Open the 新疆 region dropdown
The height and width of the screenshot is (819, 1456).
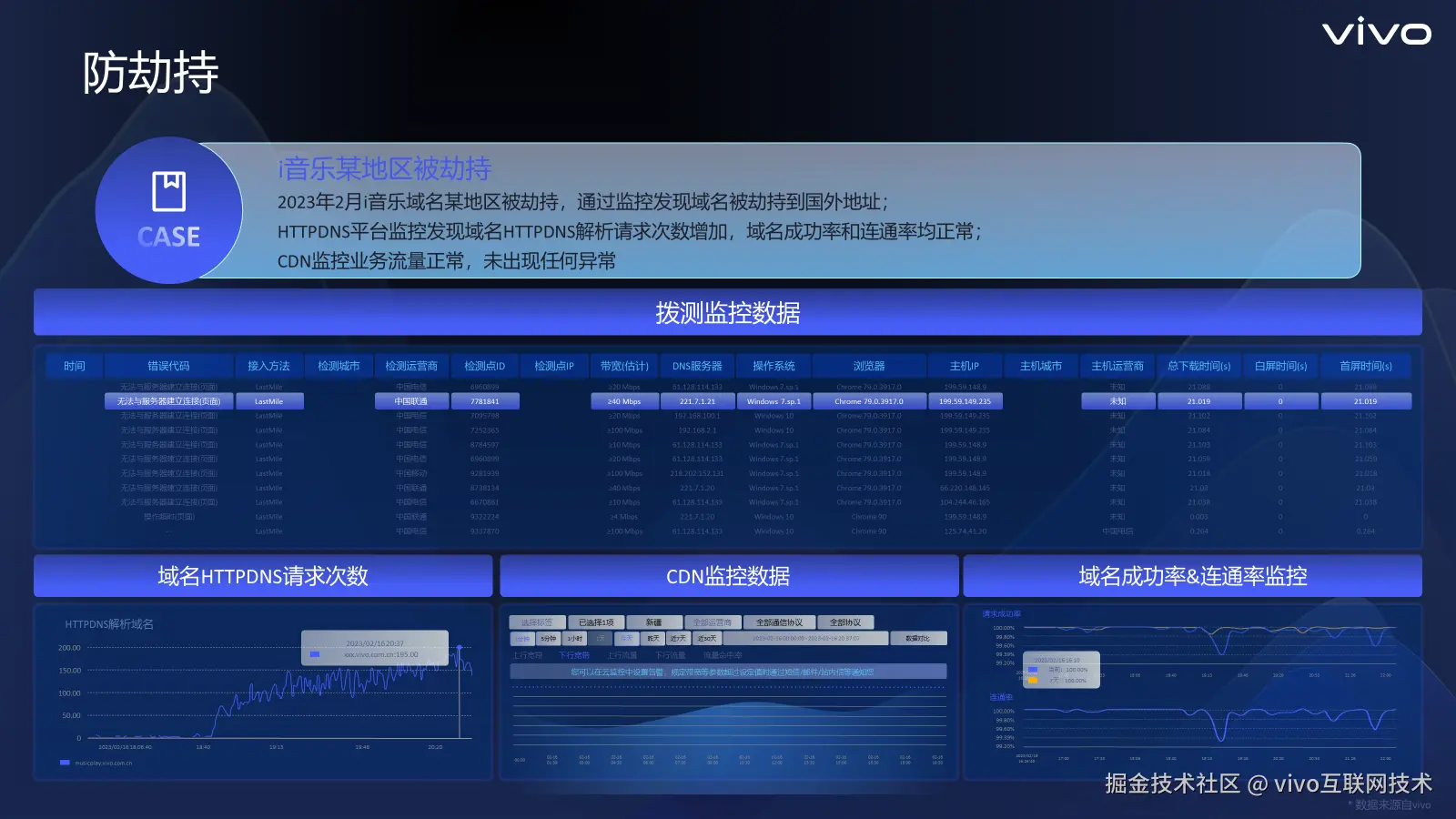(x=654, y=622)
